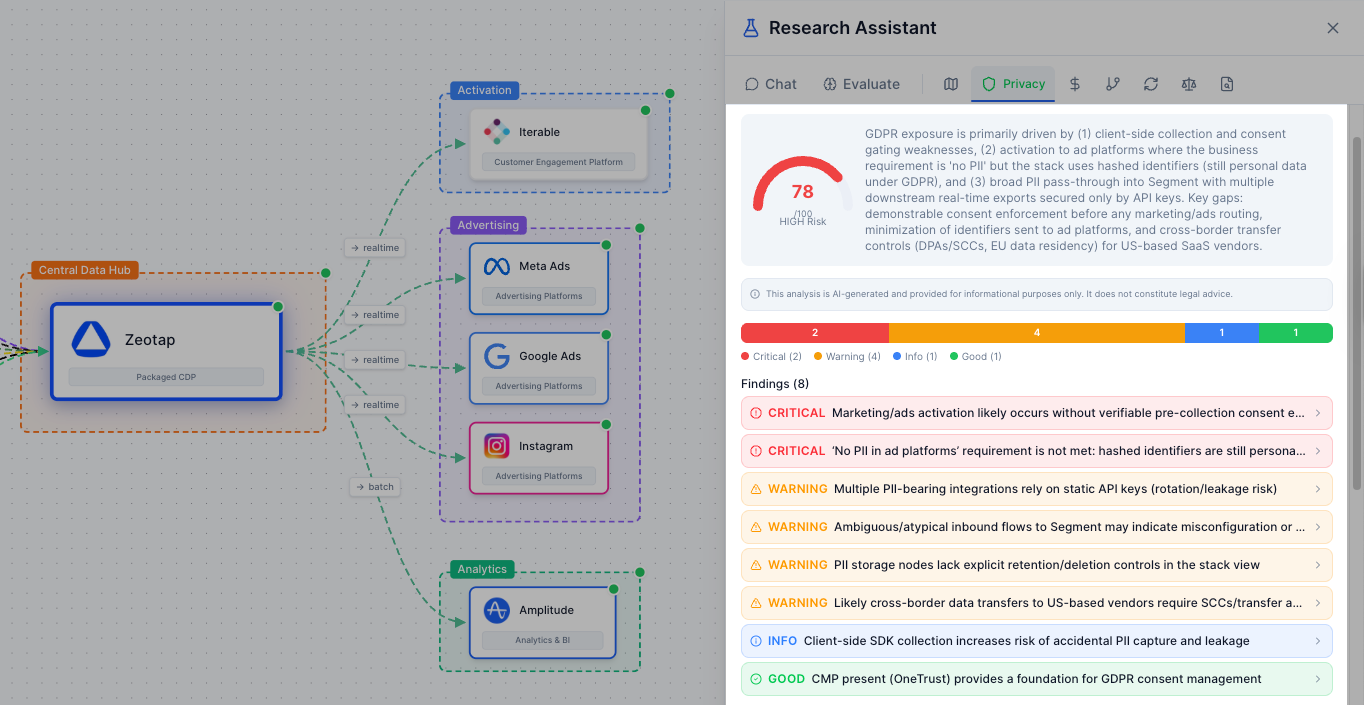Toggle the status indicator on Iterable node
Screen dimensions: 1364x705
tap(643, 110)
